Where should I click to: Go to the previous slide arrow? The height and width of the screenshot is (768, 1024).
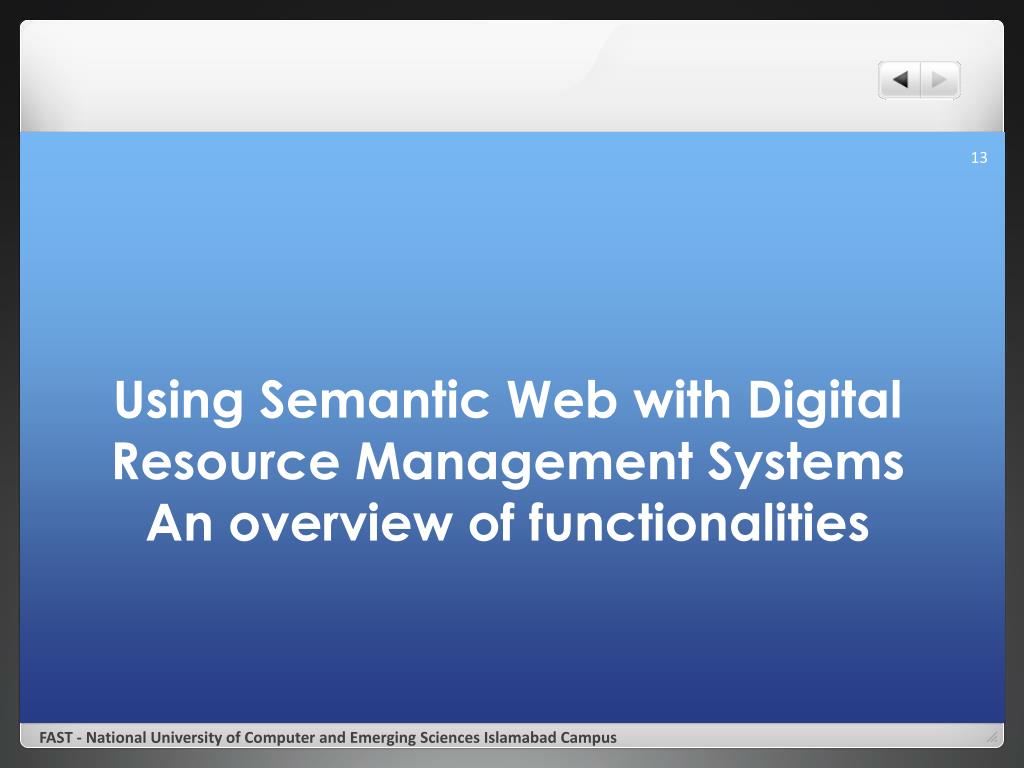(x=900, y=80)
